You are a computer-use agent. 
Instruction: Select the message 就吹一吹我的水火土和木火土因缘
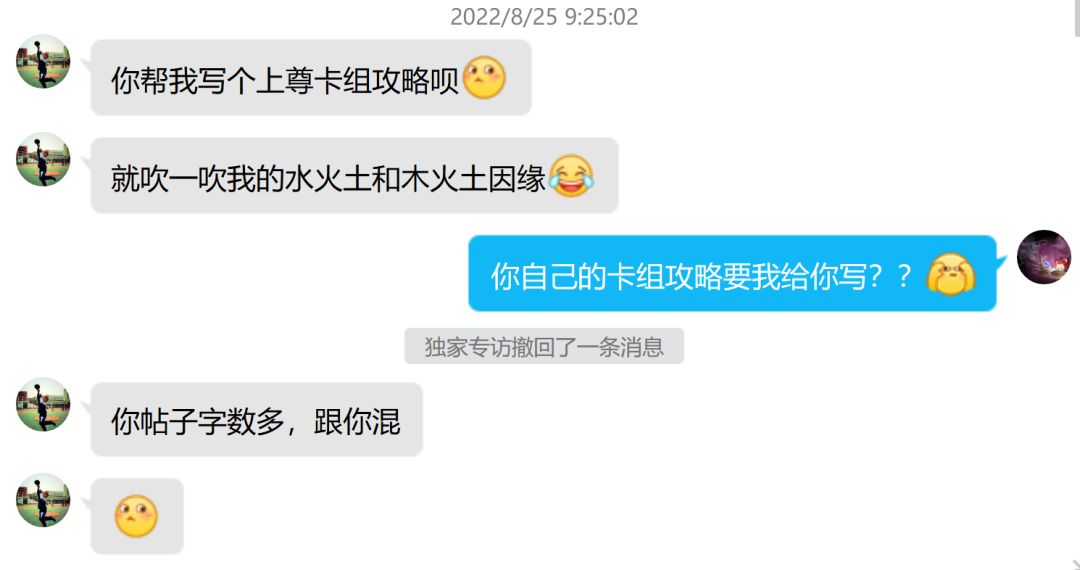pos(355,176)
